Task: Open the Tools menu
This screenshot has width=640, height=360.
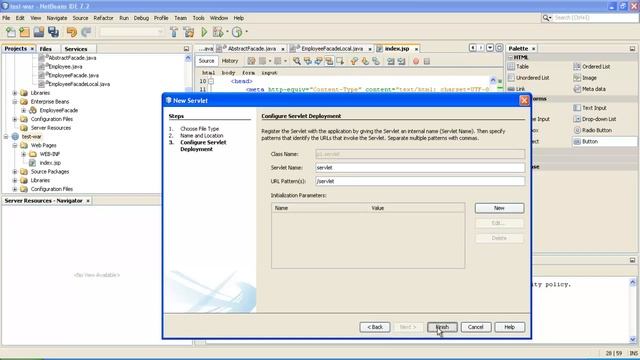Action: point(198,18)
